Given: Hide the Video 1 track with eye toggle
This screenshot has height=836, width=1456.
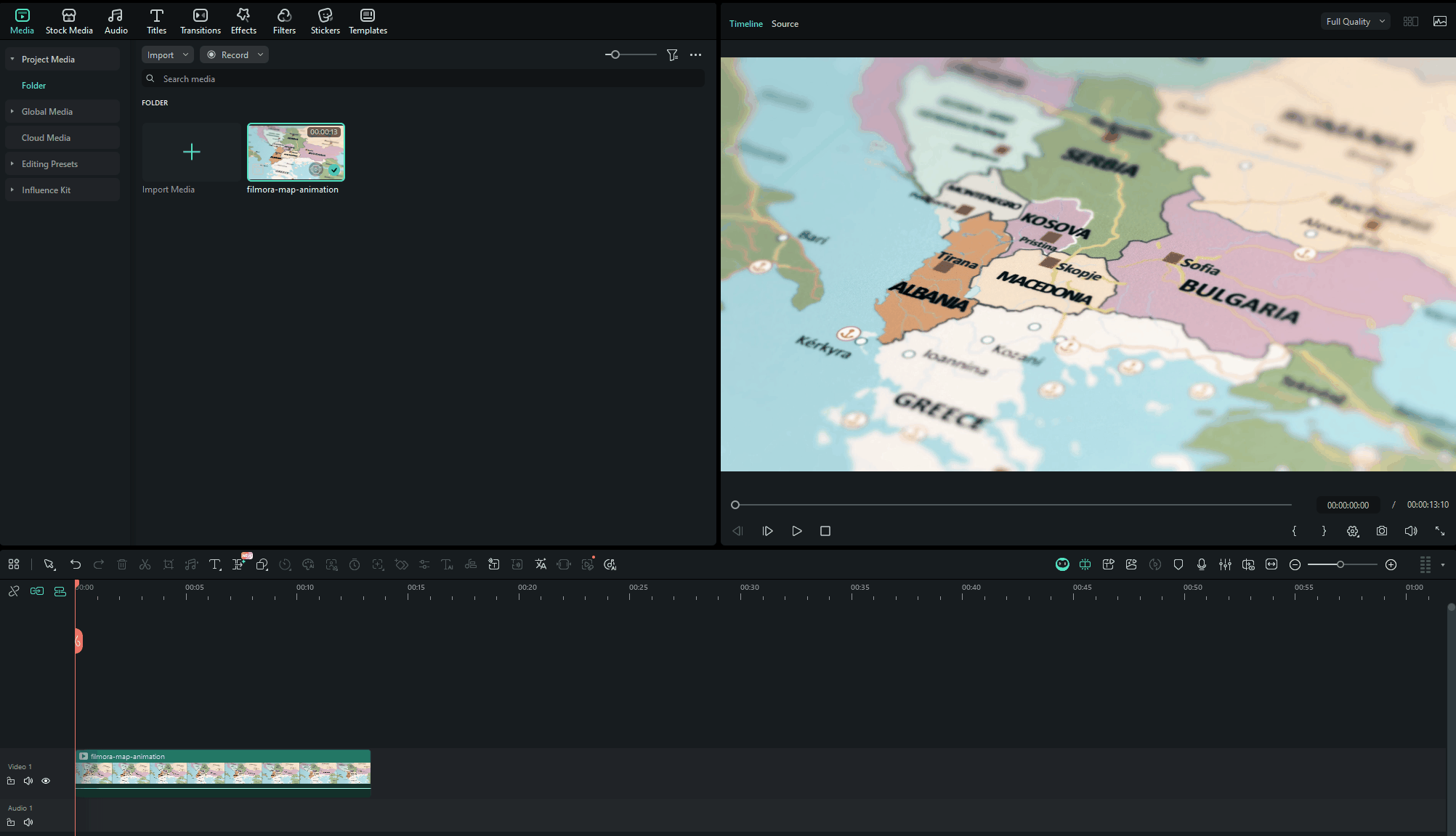Looking at the screenshot, I should tap(46, 781).
